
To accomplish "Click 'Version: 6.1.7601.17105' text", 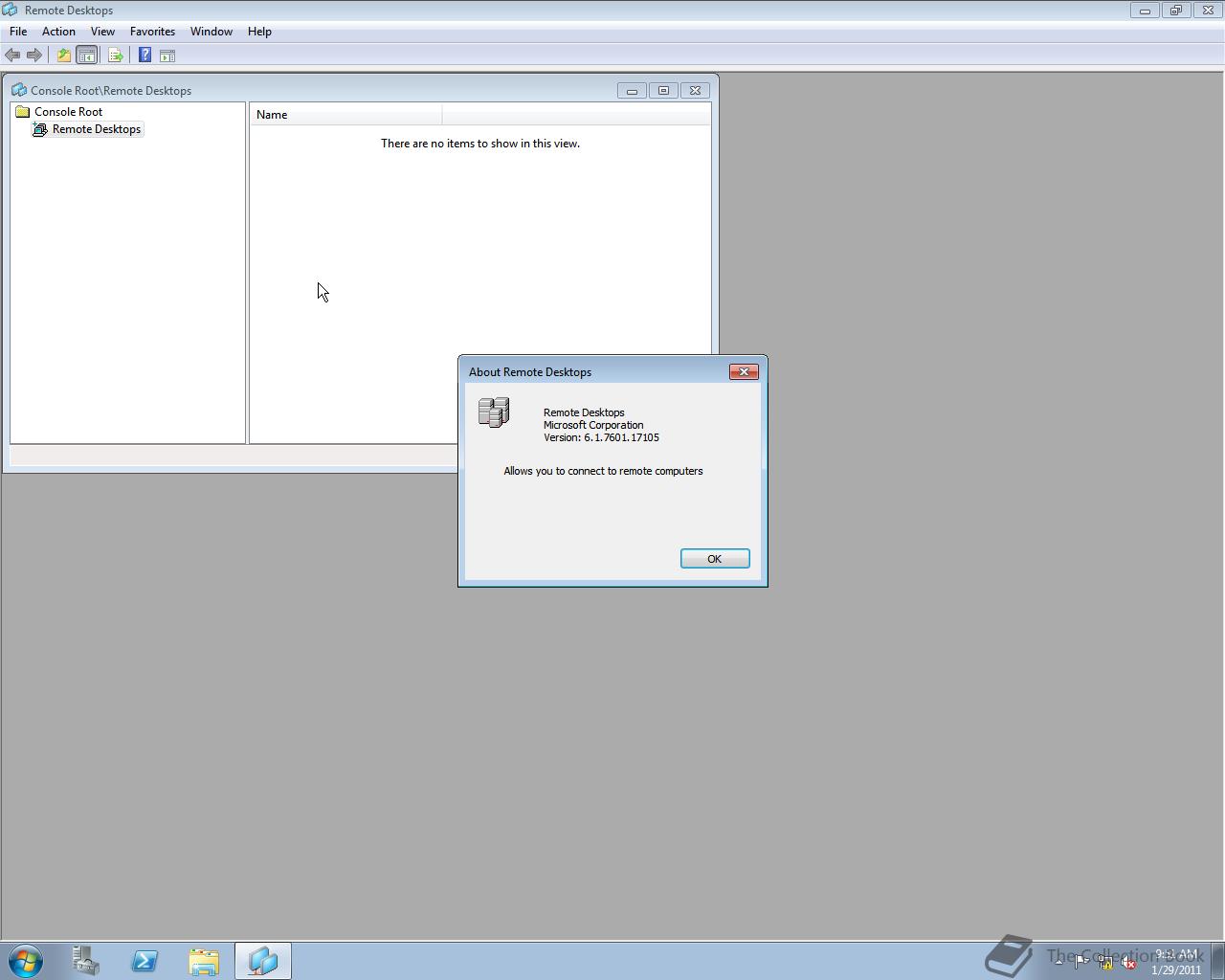I will click(601, 437).
